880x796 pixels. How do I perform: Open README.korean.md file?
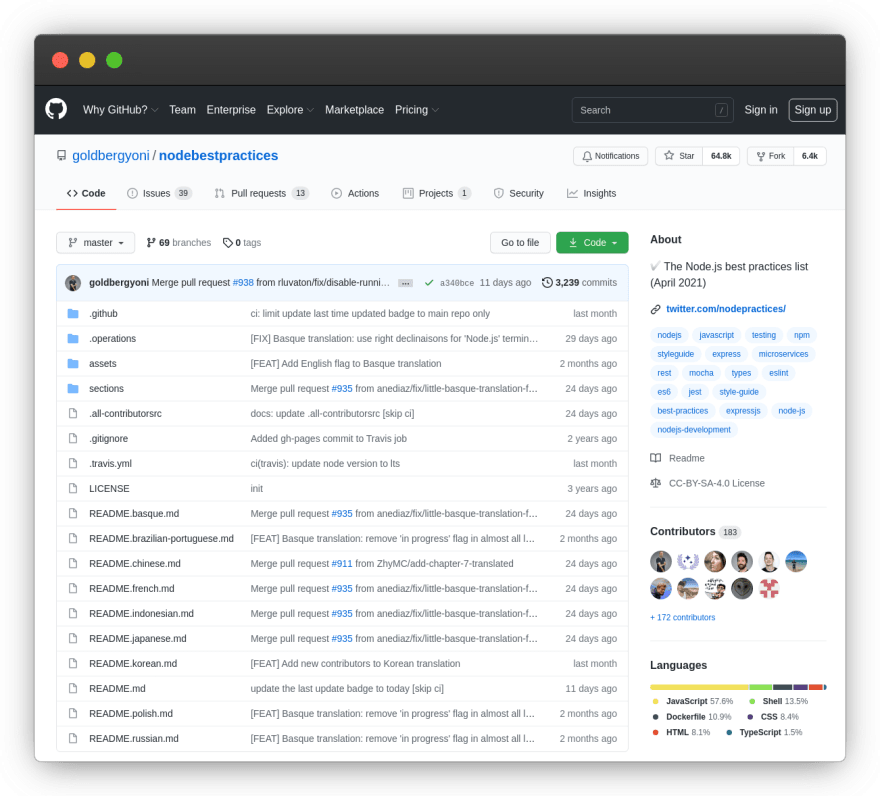coord(133,664)
